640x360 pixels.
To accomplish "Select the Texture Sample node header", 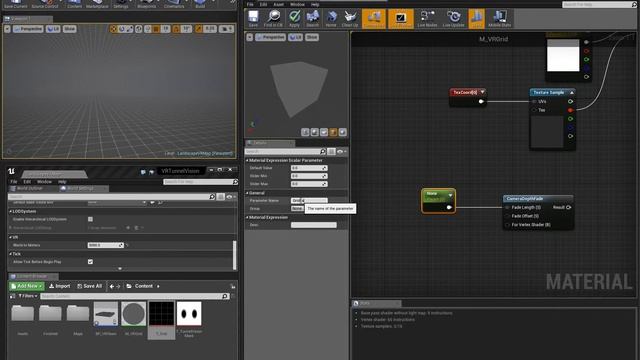I will (552, 93).
